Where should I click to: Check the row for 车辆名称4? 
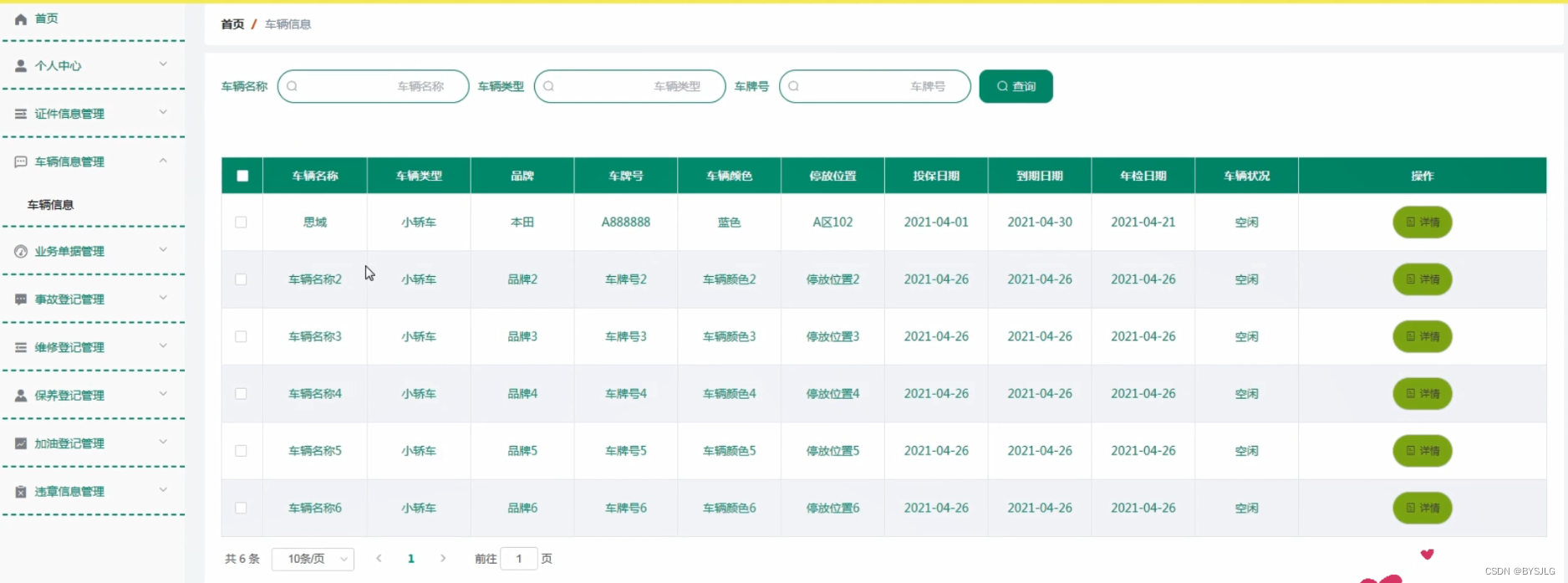(241, 393)
